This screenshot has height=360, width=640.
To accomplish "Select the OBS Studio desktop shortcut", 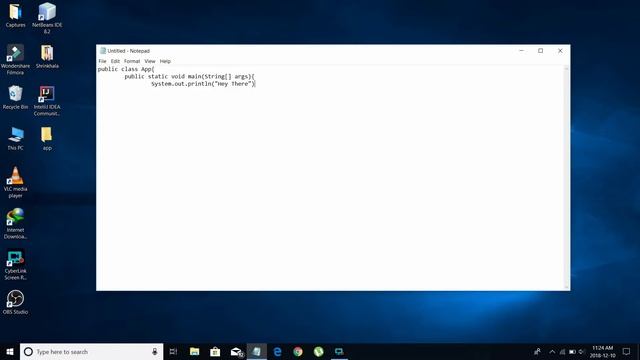I will pyautogui.click(x=15, y=302).
